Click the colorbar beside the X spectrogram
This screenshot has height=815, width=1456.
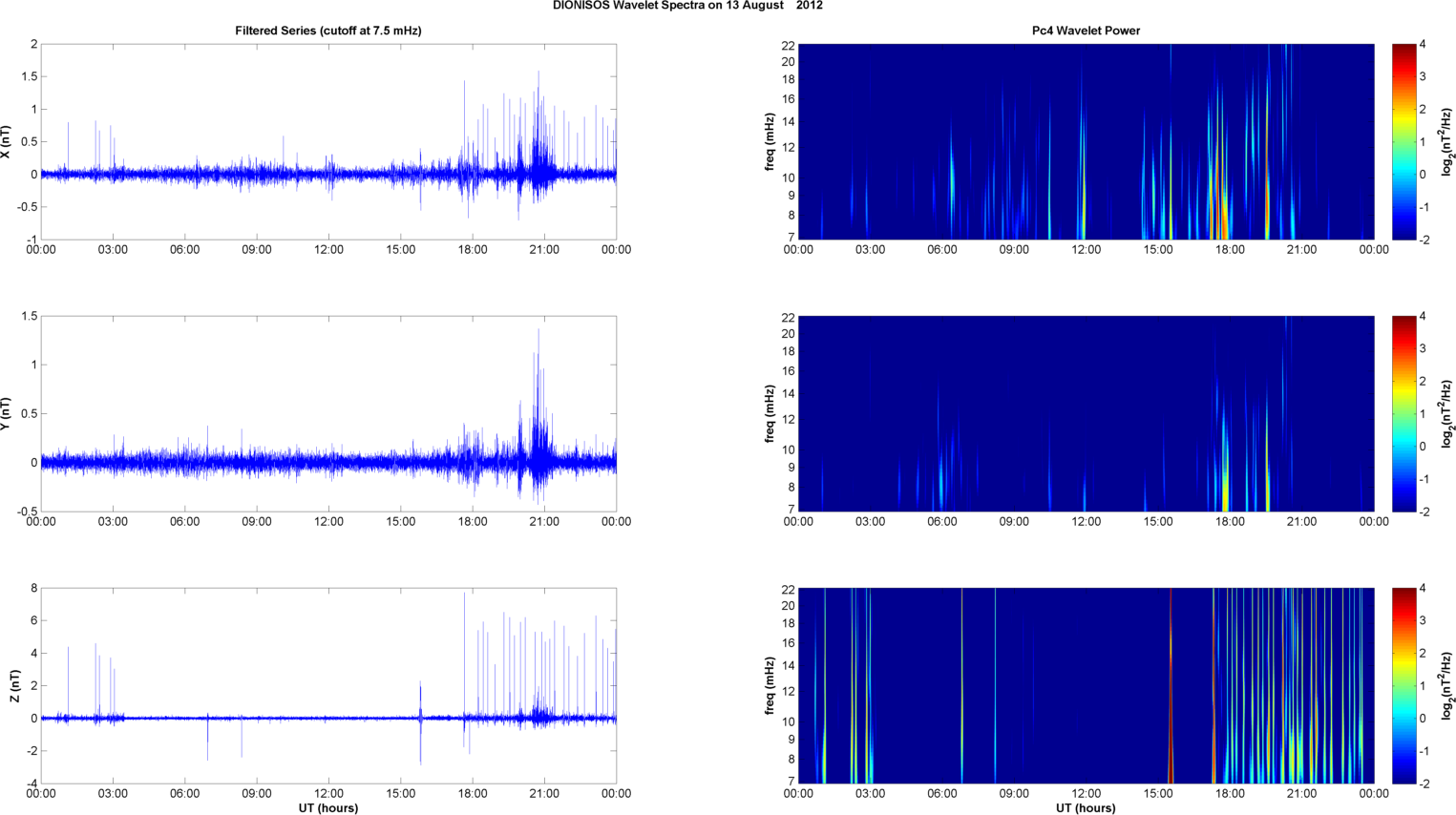tap(1403, 142)
